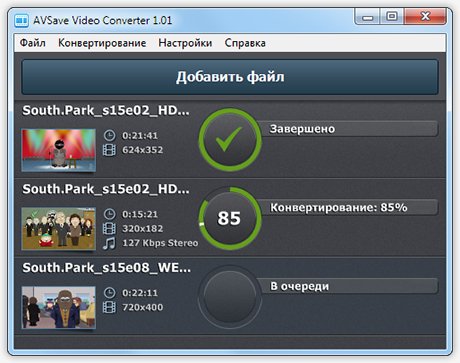The width and height of the screenshot is (460, 363).
Task: Click the clock icon beside 0:21:41
Action: [x=109, y=136]
